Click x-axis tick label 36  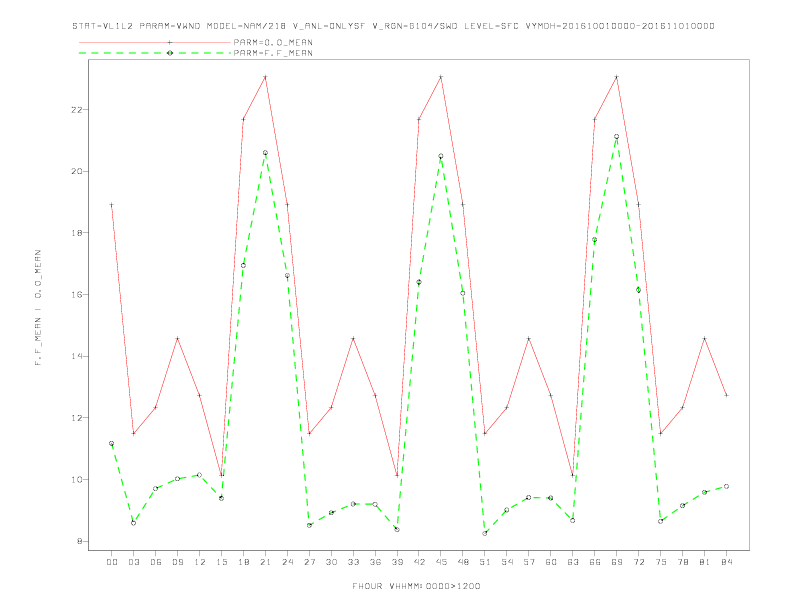click(x=375, y=562)
